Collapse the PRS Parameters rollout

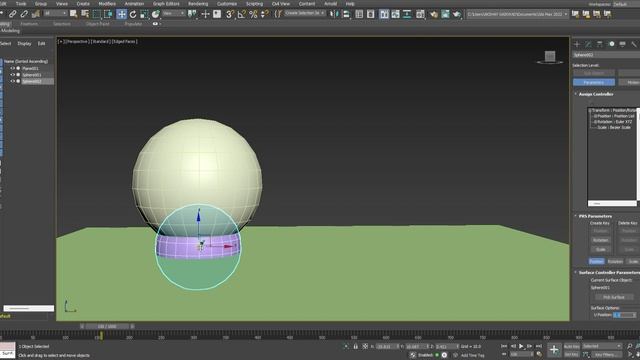pos(595,216)
